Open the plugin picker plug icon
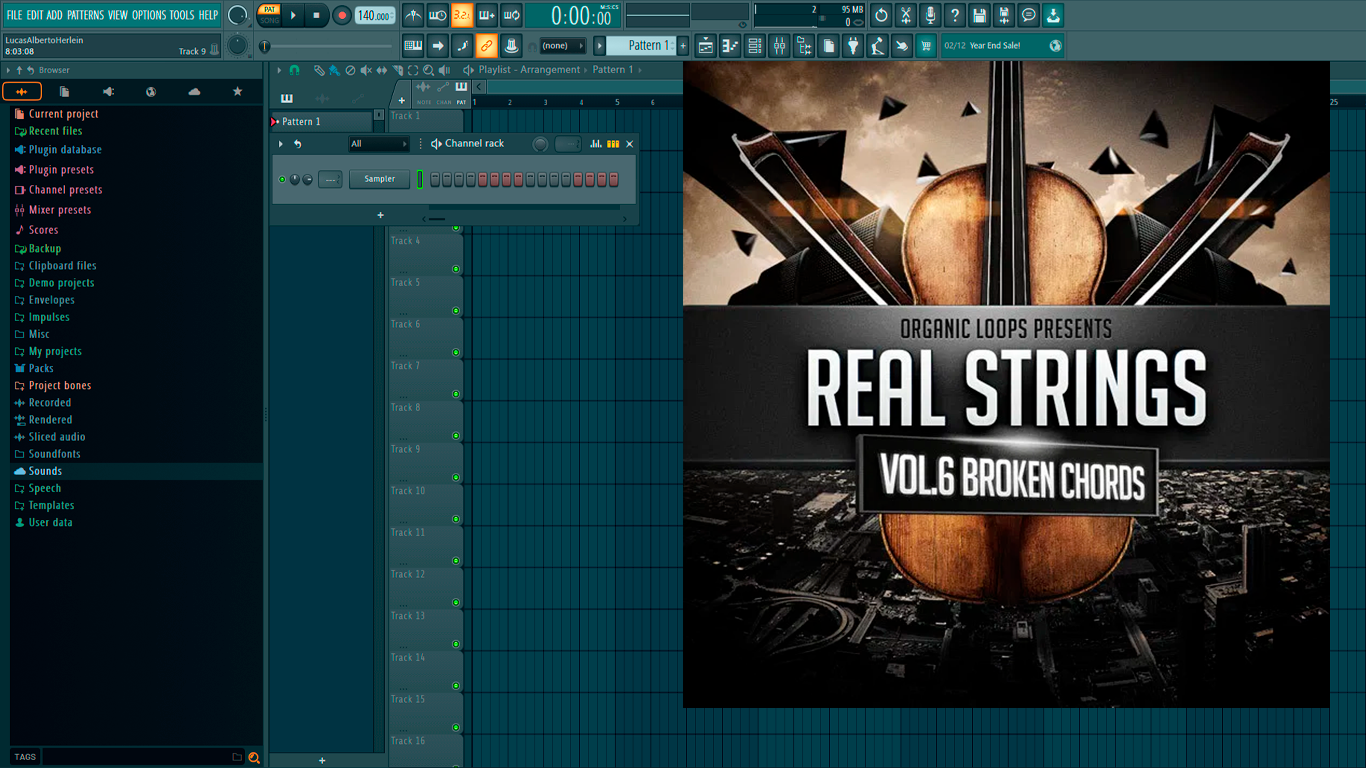The image size is (1366, 768). coord(853,45)
